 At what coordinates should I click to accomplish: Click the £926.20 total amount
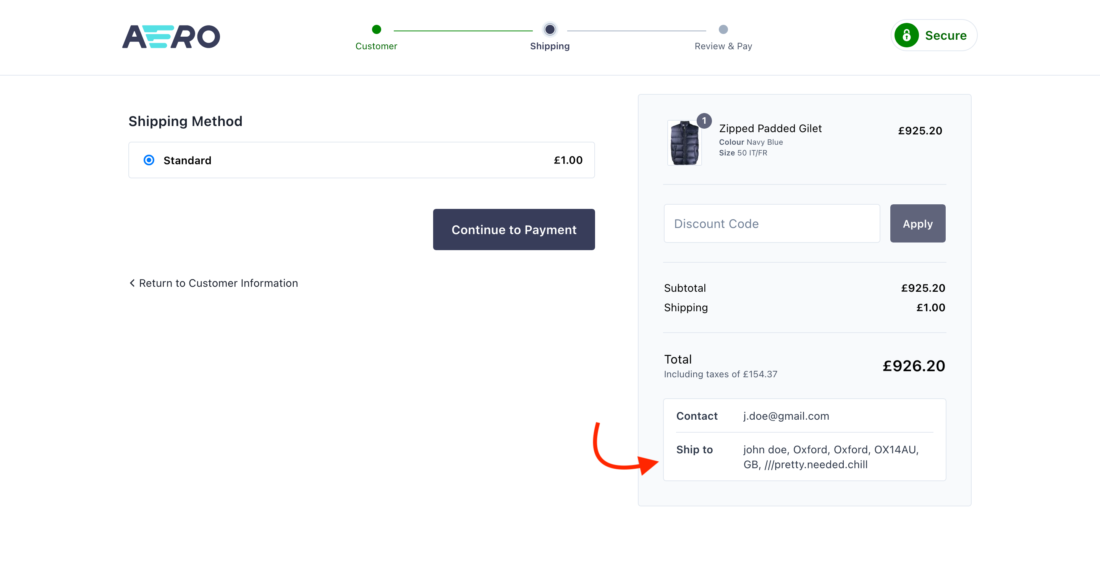point(913,366)
